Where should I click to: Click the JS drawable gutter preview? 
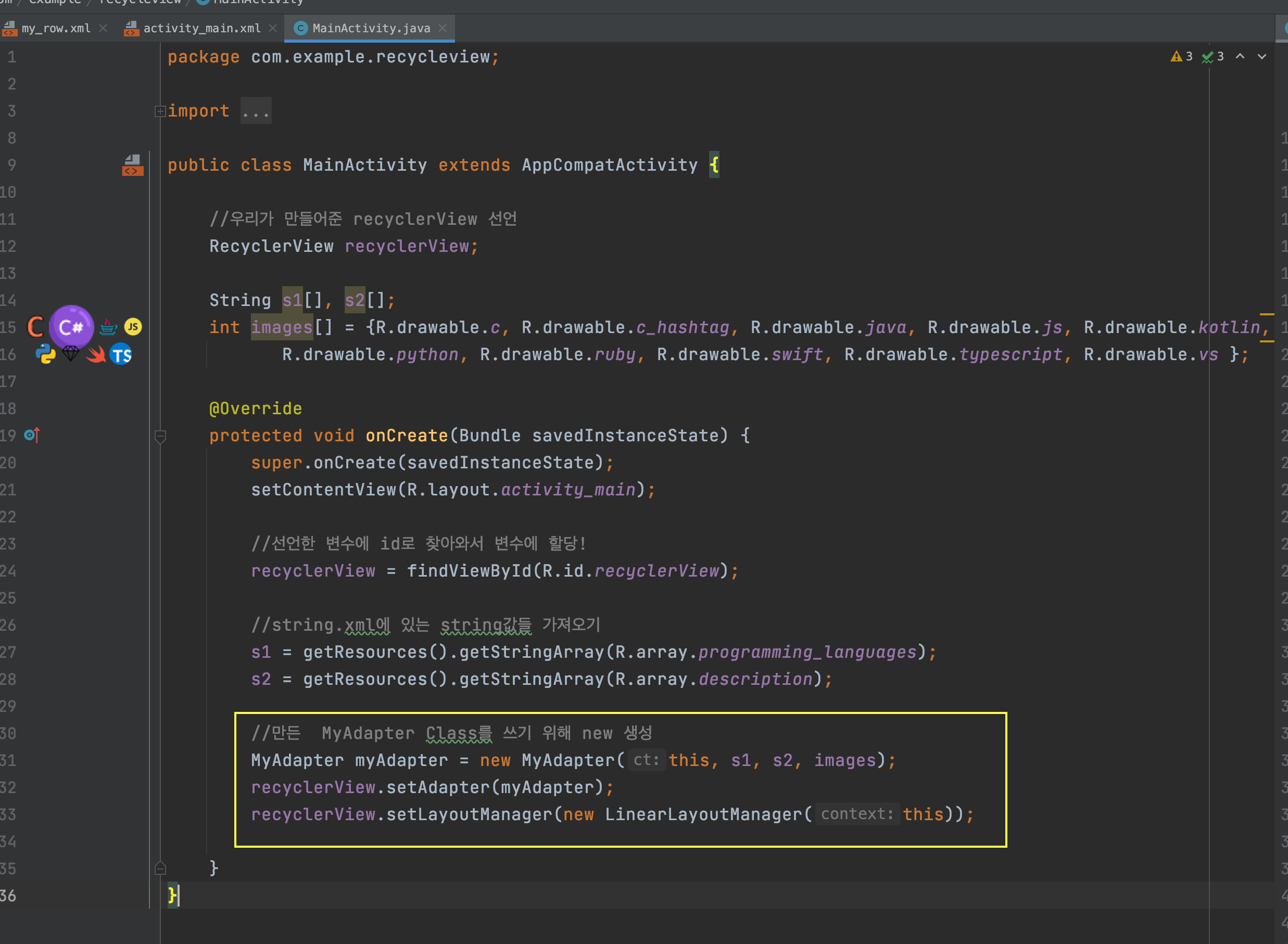pyautogui.click(x=133, y=327)
